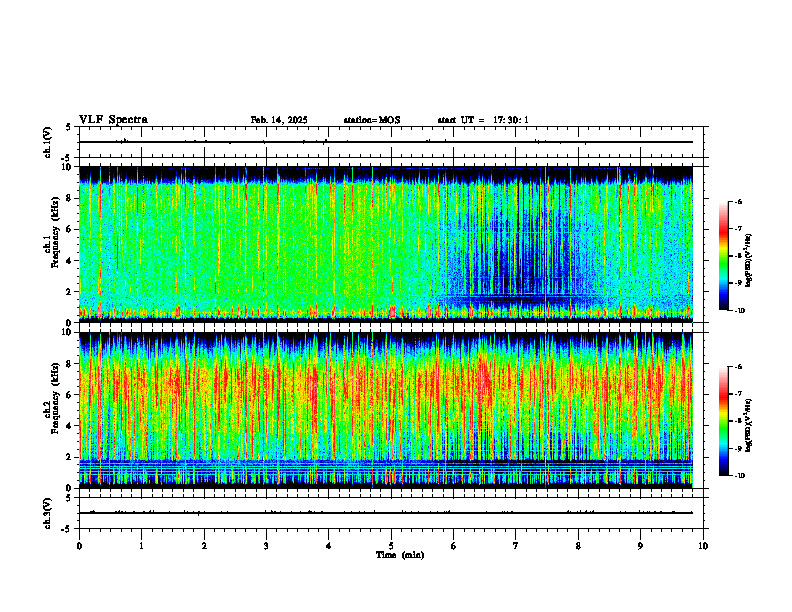Click x-axis tick label "6" on time axis
792x612 pixels.
tap(454, 546)
